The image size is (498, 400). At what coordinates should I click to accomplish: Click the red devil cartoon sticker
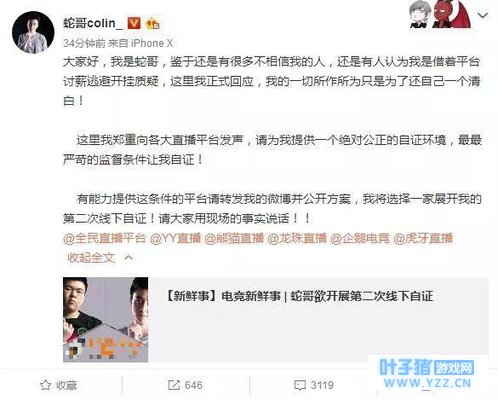(451, 14)
